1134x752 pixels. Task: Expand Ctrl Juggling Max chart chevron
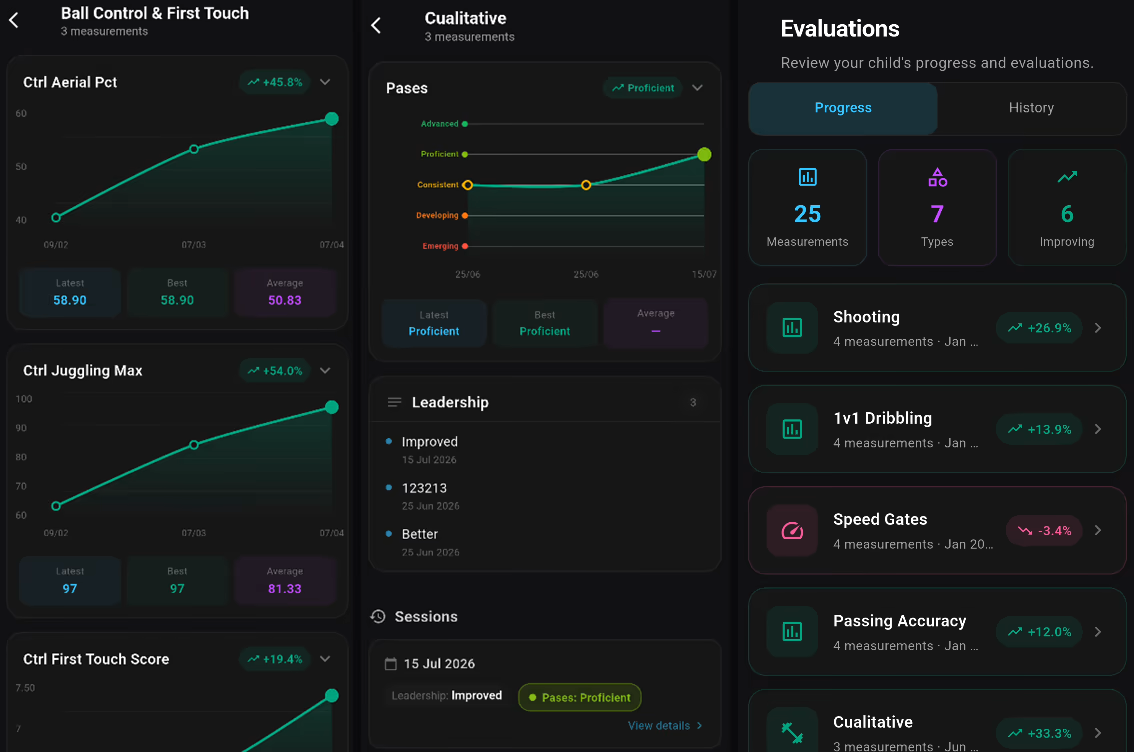click(325, 370)
